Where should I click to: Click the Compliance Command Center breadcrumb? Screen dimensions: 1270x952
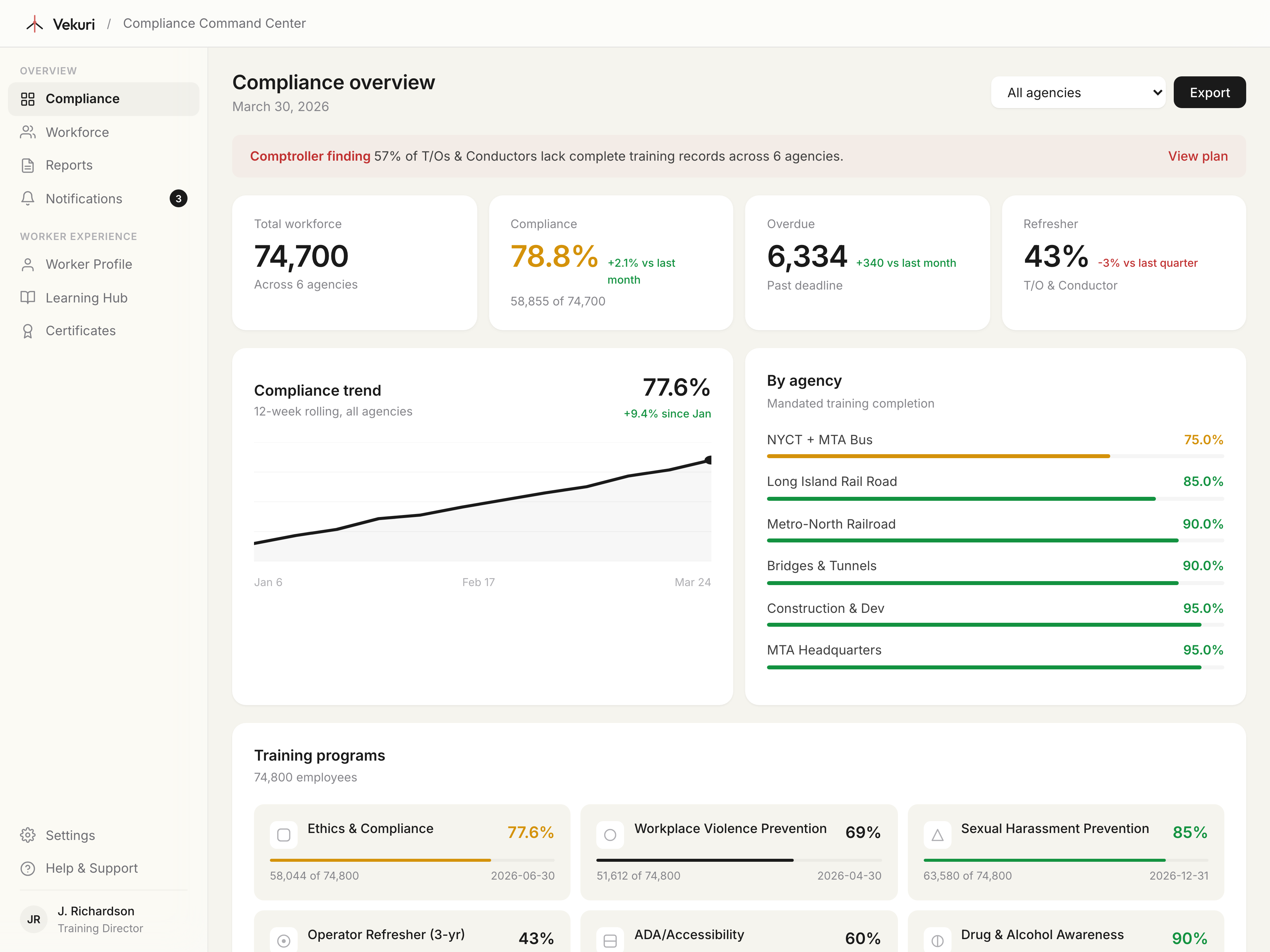point(214,23)
